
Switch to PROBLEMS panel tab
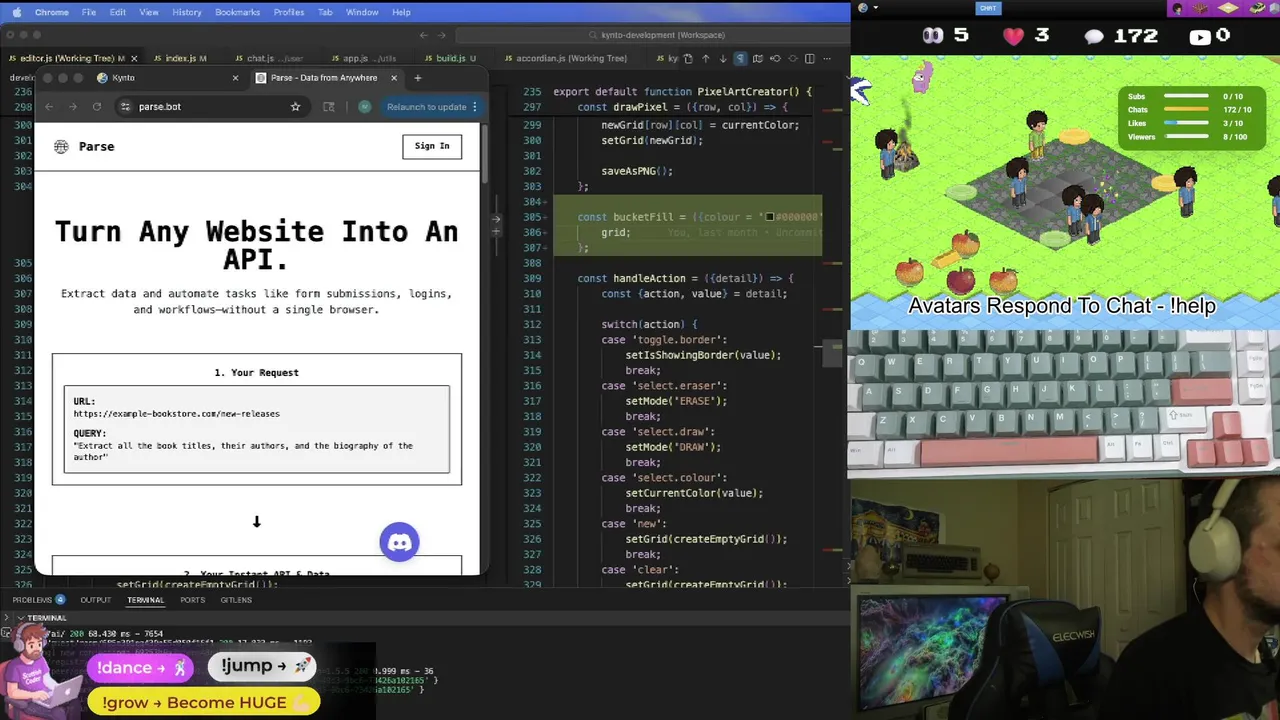click(x=38, y=600)
